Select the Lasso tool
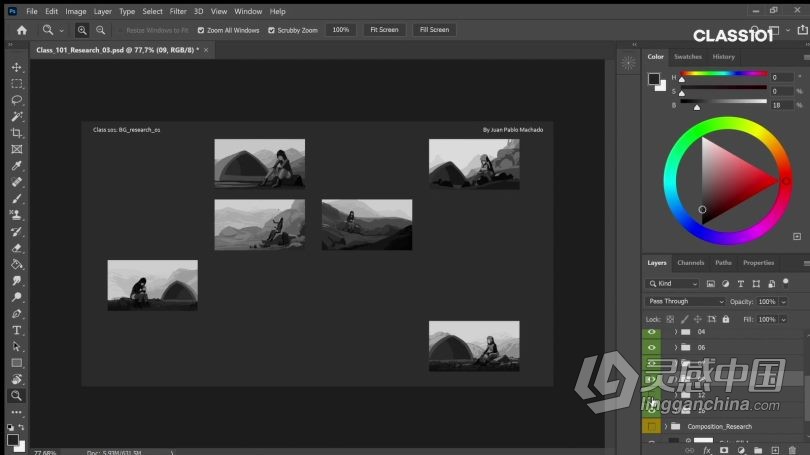The image size is (810, 455). pyautogui.click(x=17, y=100)
